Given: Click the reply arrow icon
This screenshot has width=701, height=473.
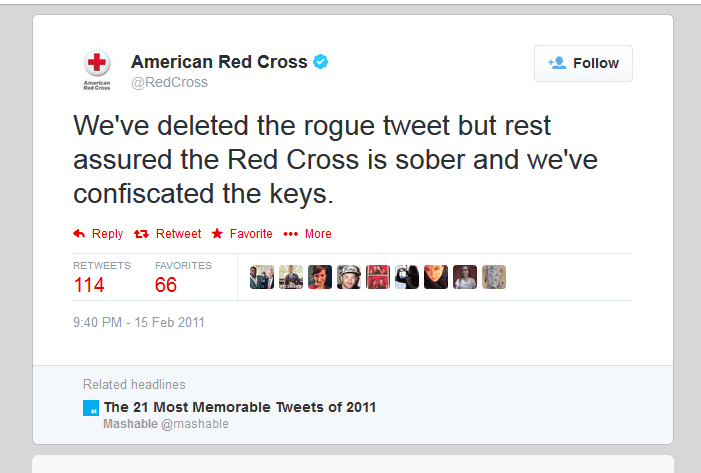Looking at the screenshot, I should click(79, 233).
